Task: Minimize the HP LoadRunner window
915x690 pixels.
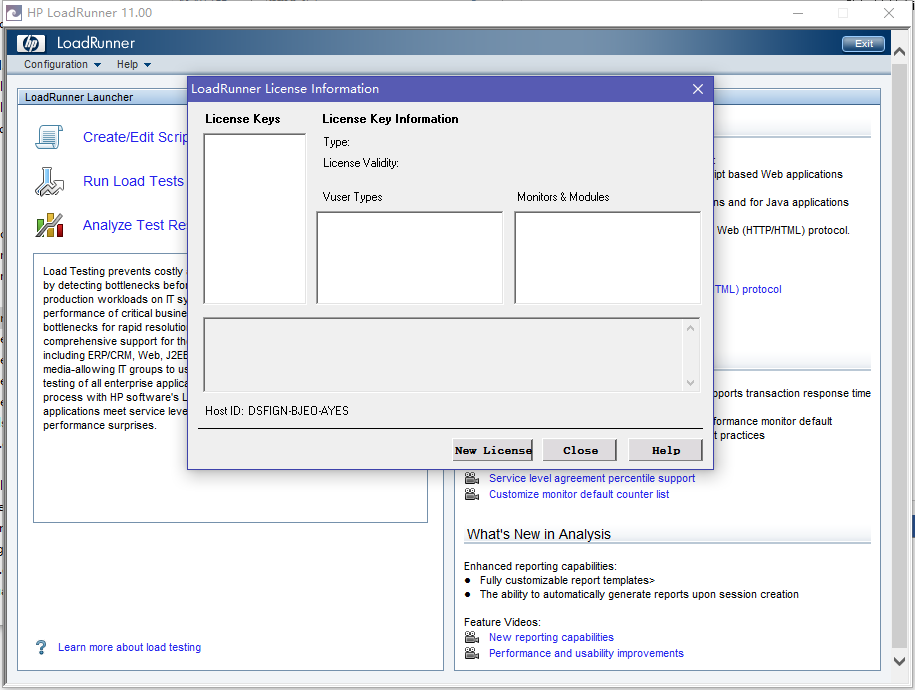Action: (x=798, y=13)
